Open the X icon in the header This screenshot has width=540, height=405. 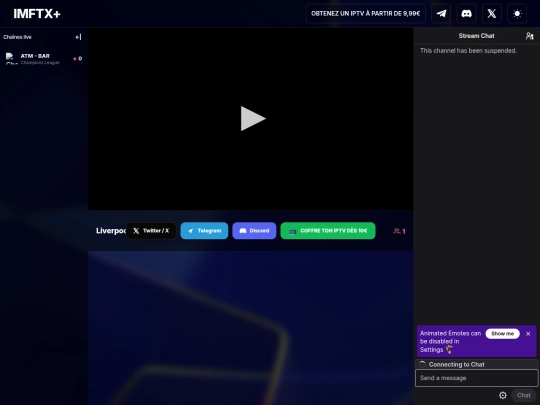(492, 14)
